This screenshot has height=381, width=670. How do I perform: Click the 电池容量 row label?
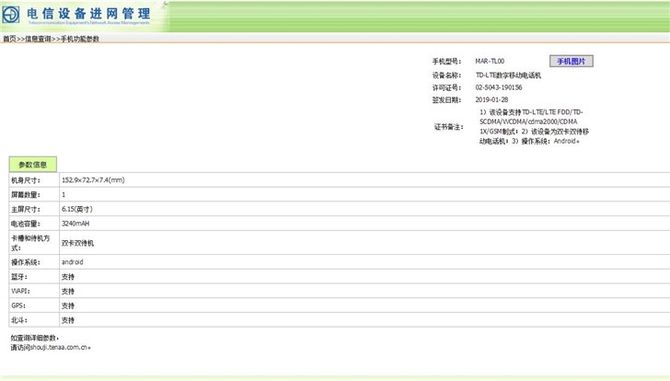(x=26, y=224)
